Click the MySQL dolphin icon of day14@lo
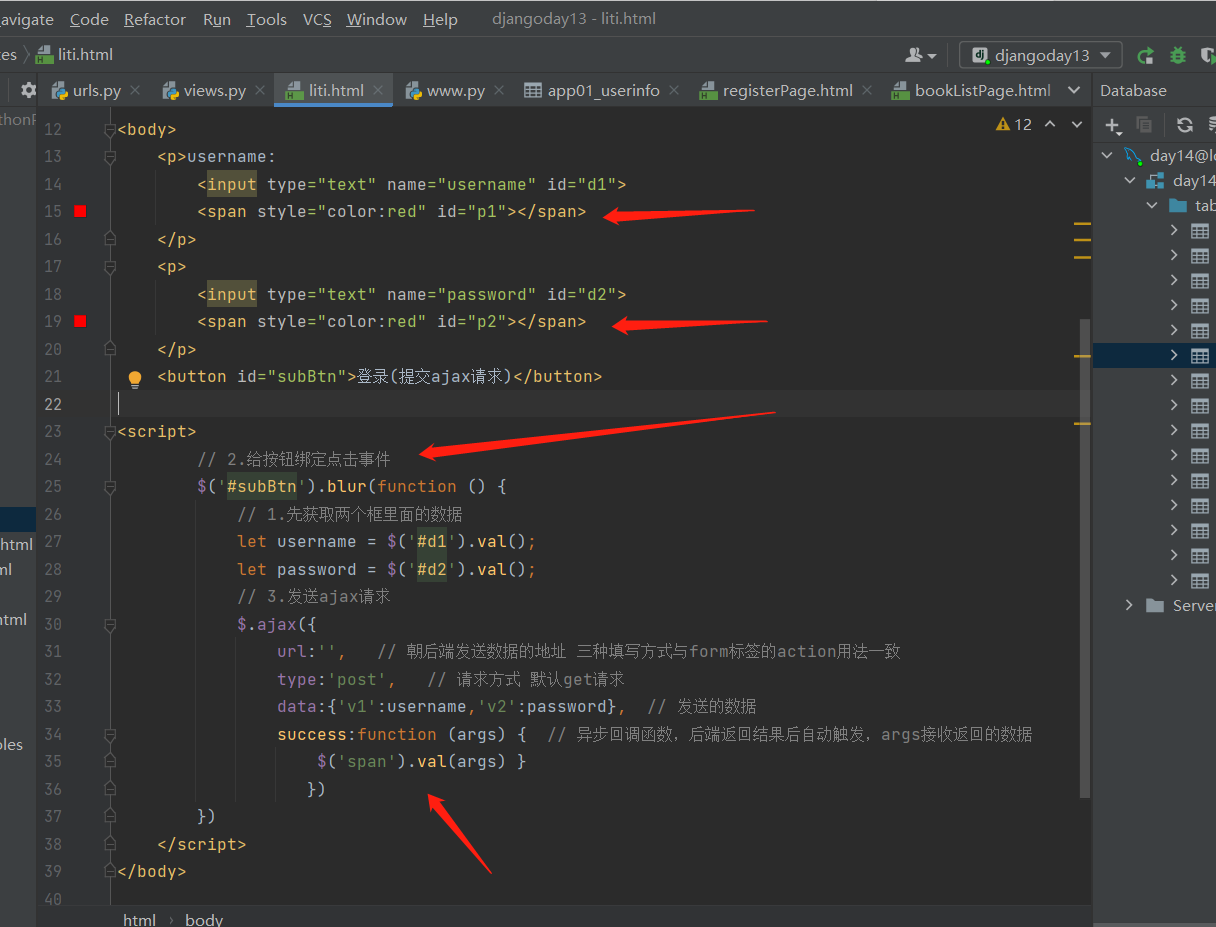Screen dimensions: 1216x927 click(1133, 155)
